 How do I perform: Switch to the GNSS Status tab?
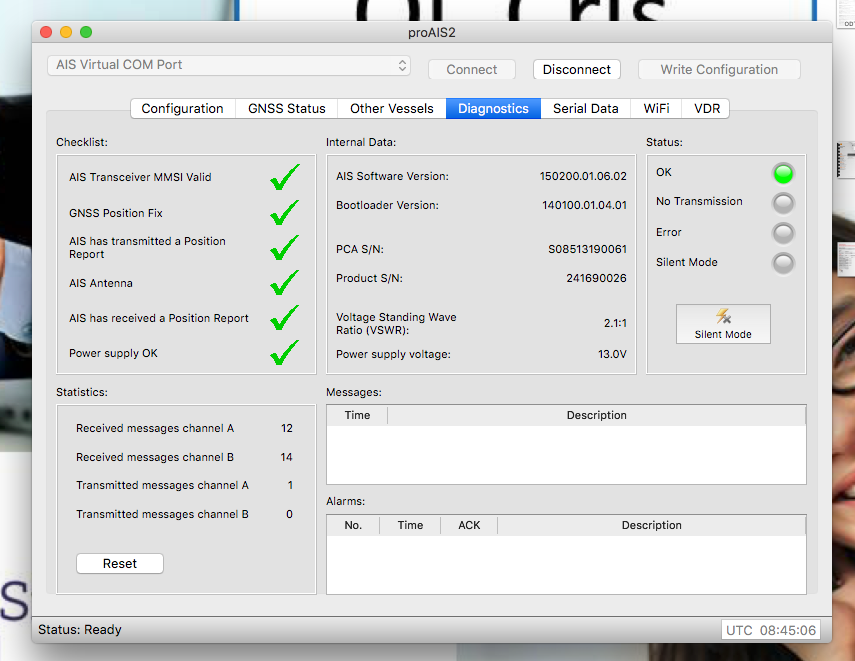[286, 109]
